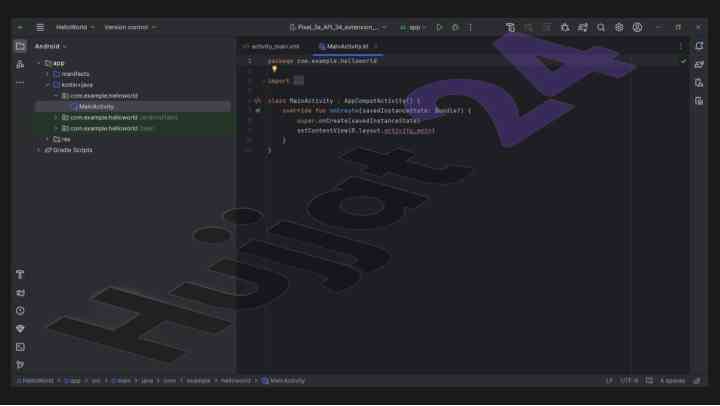This screenshot has width=720, height=406.
Task: Expand Gradle Scripts node
Action: click(x=39, y=150)
